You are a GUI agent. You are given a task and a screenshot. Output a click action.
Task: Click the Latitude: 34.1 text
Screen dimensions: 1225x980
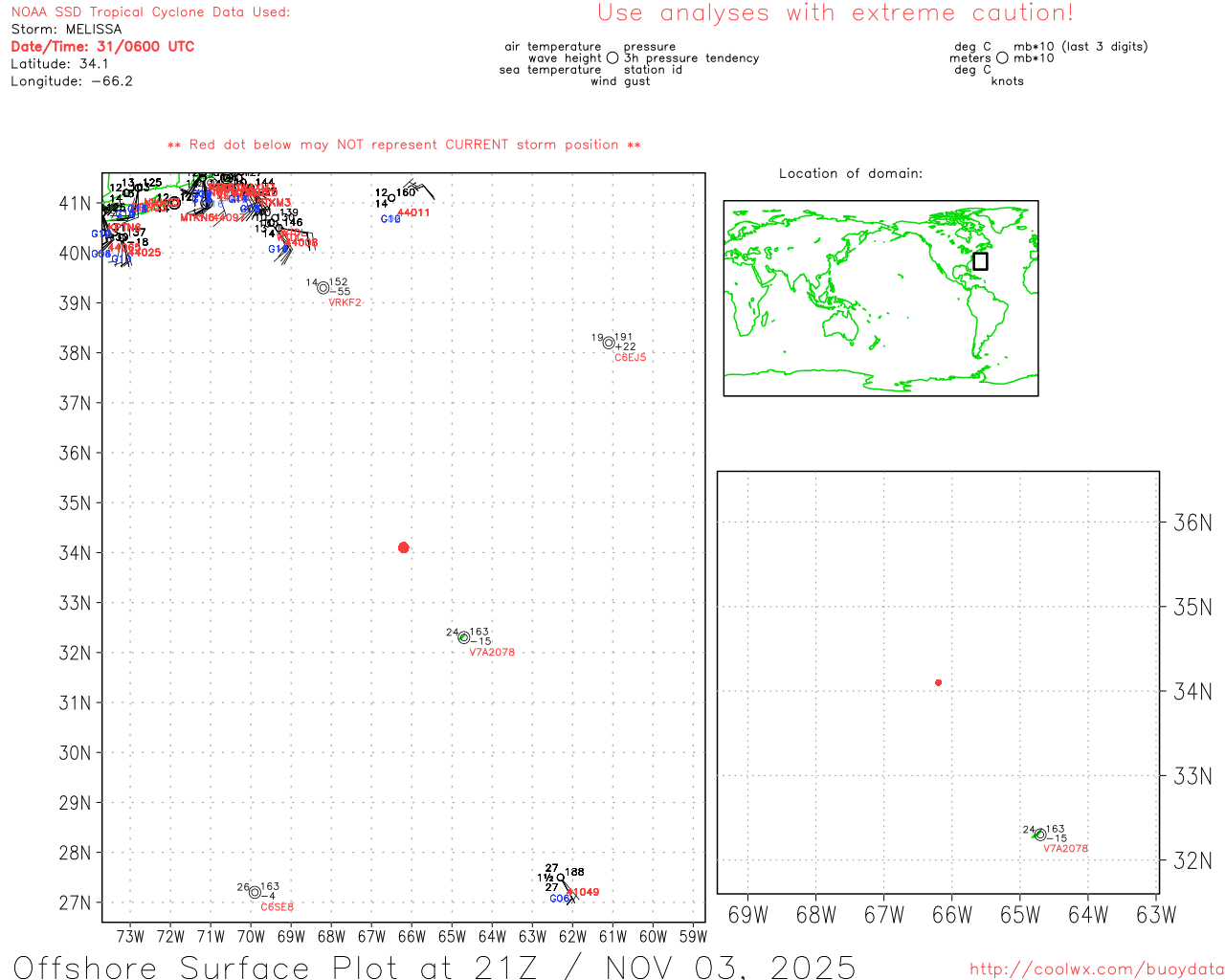coord(59,63)
